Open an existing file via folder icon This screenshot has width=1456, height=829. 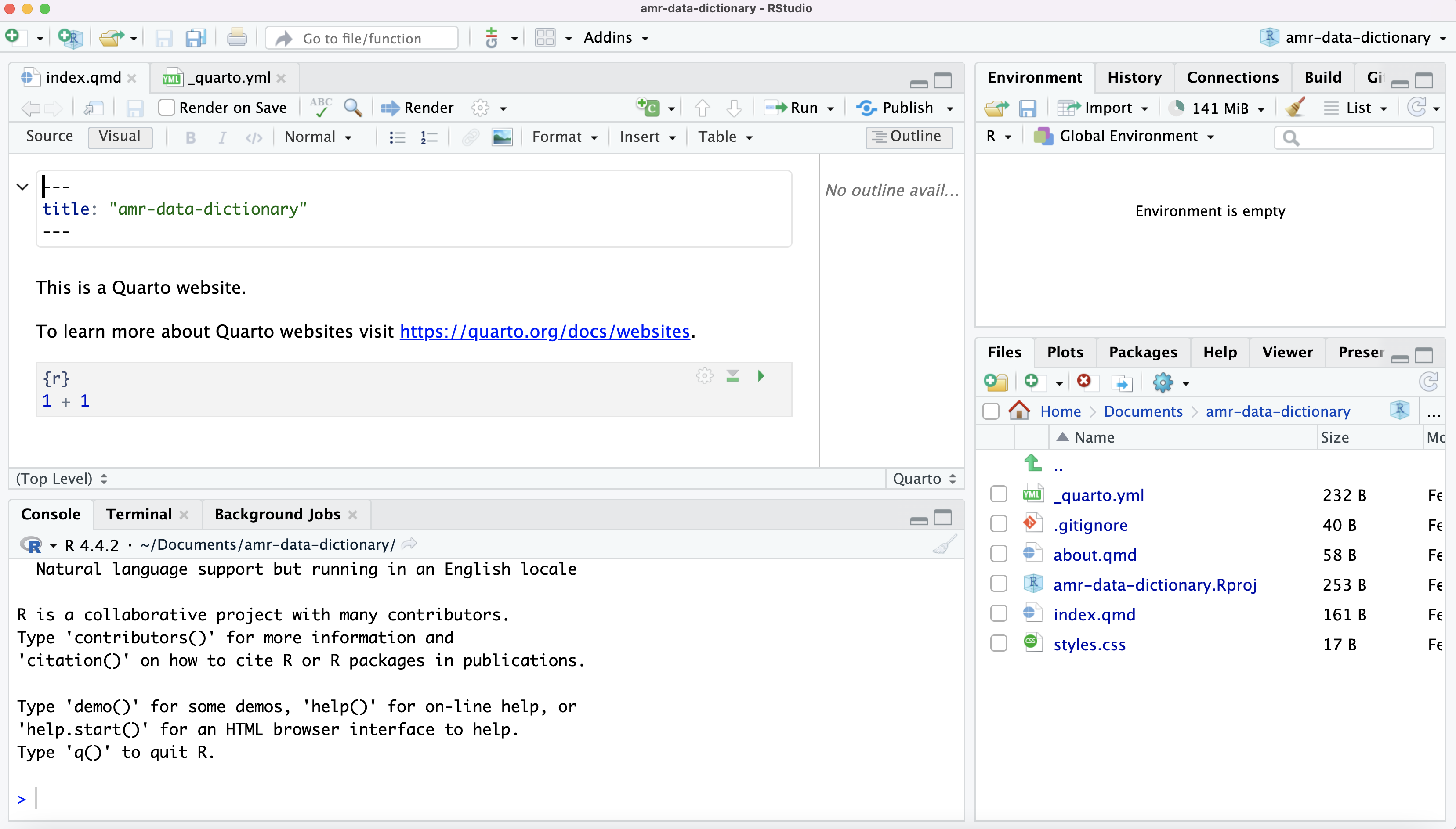click(111, 38)
